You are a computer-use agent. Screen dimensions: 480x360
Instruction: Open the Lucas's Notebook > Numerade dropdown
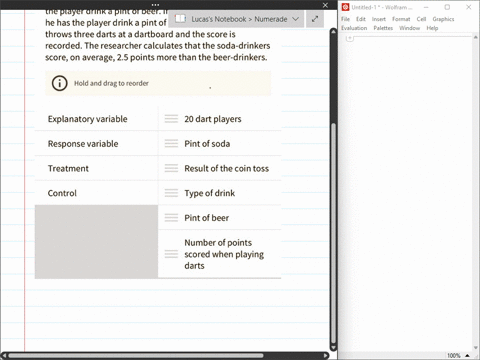pyautogui.click(x=236, y=19)
